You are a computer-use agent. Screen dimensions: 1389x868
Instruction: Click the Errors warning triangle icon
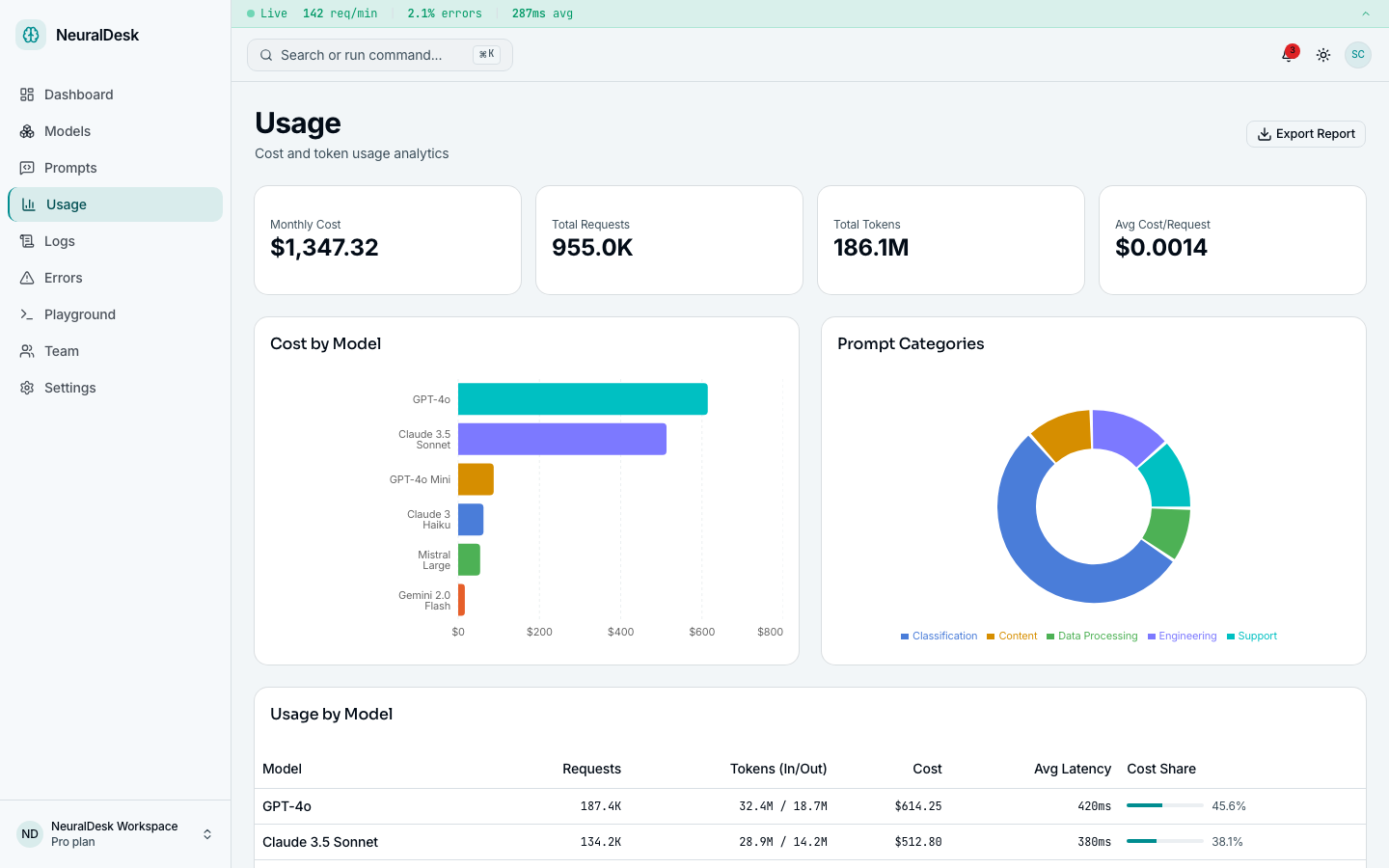click(26, 278)
